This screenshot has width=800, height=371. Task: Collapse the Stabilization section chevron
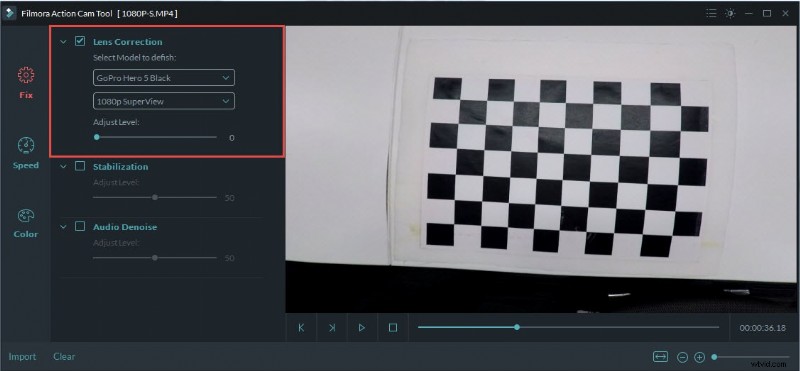pos(63,167)
